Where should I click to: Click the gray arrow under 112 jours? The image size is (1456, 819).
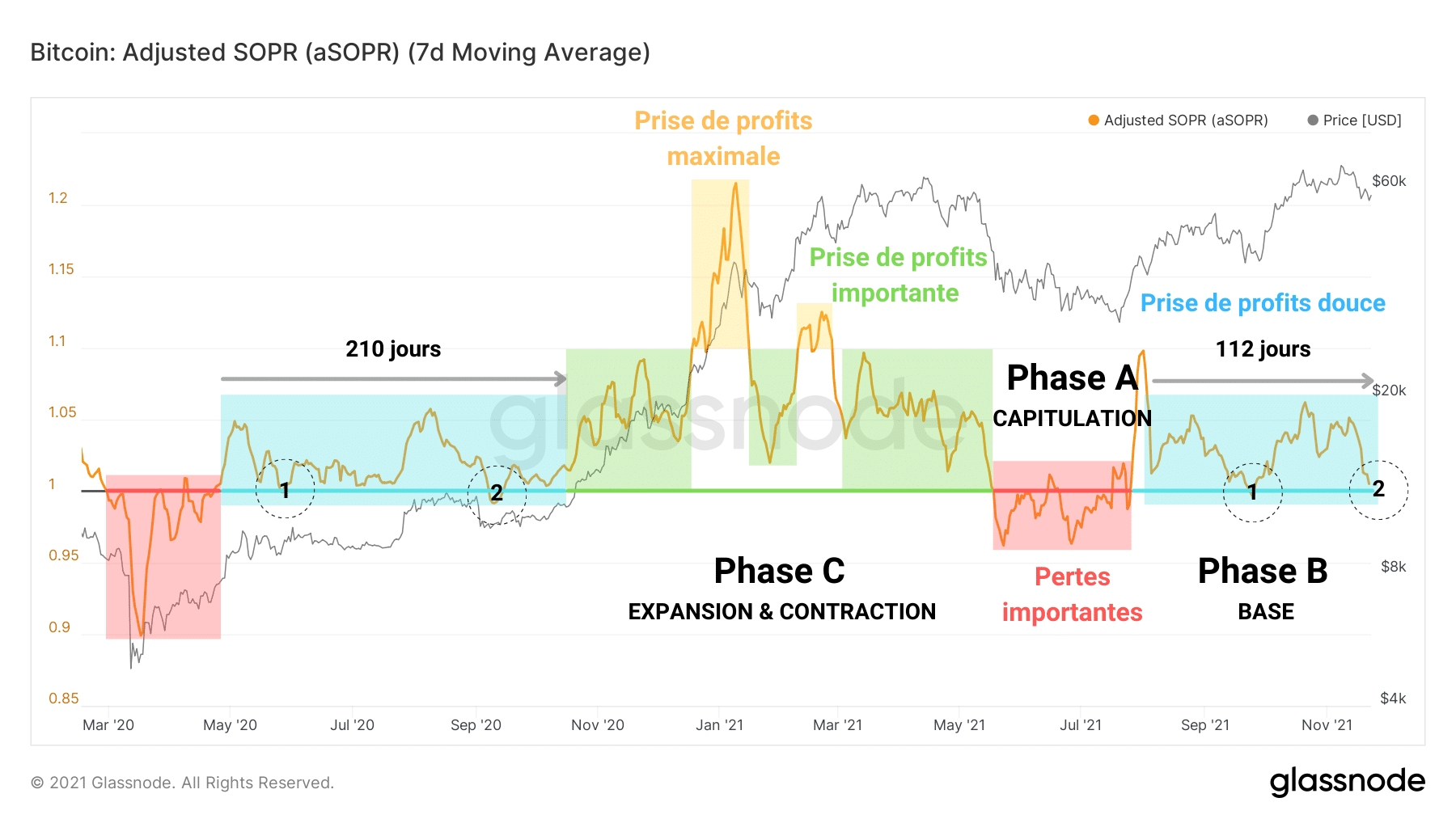(x=1263, y=380)
